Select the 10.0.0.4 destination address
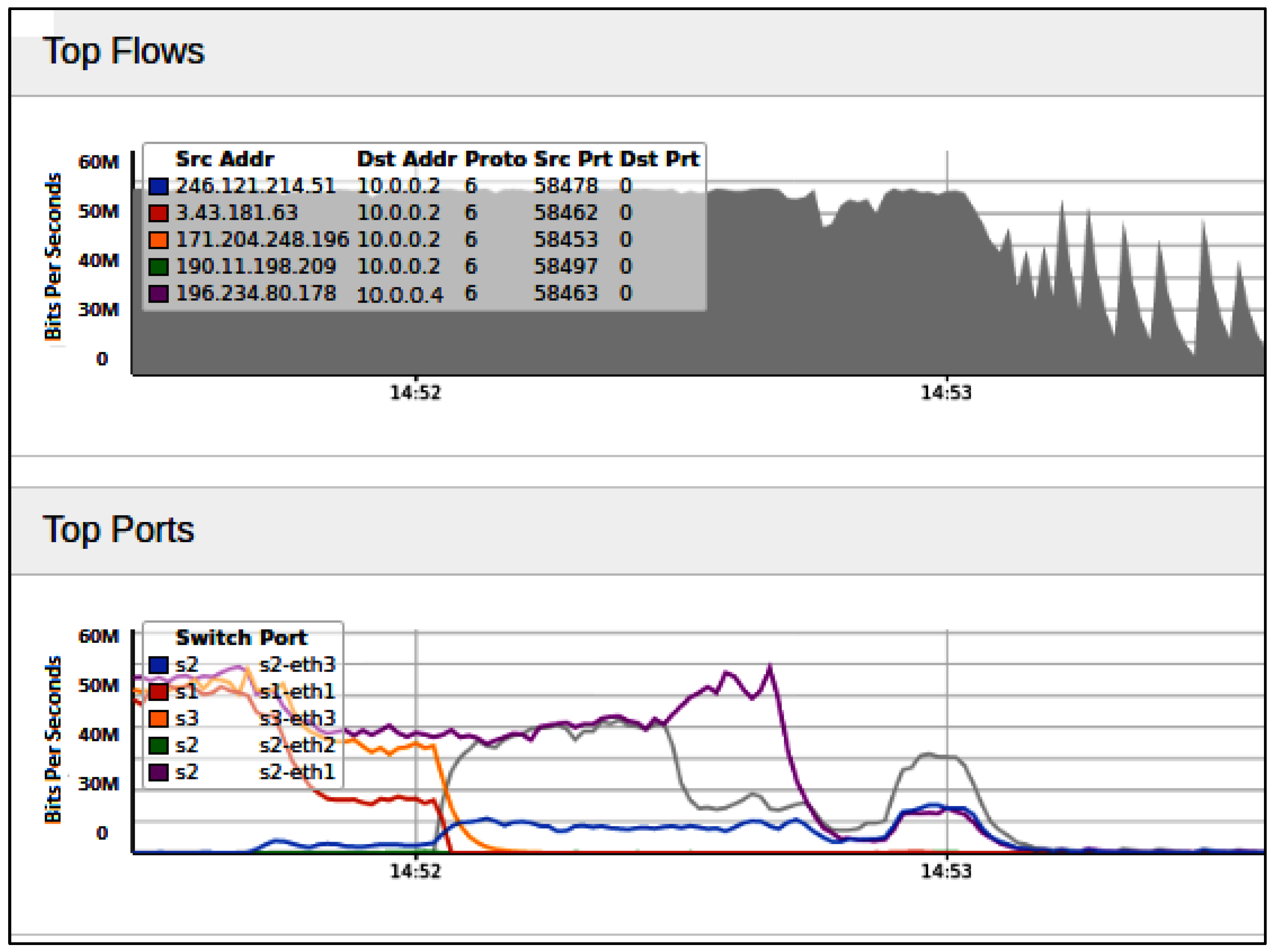 [x=400, y=295]
